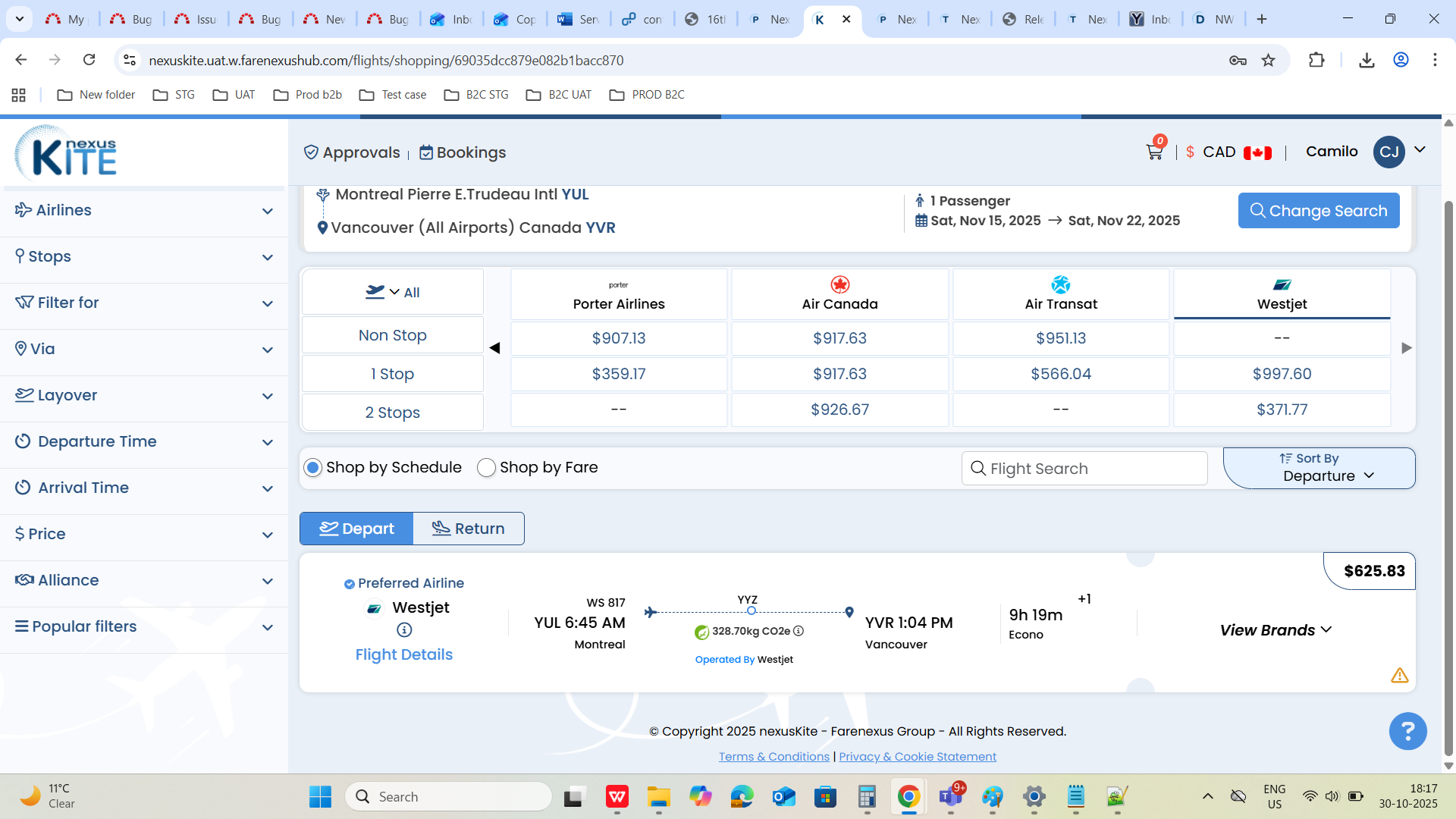Open the Flight Details link

pyautogui.click(x=403, y=654)
